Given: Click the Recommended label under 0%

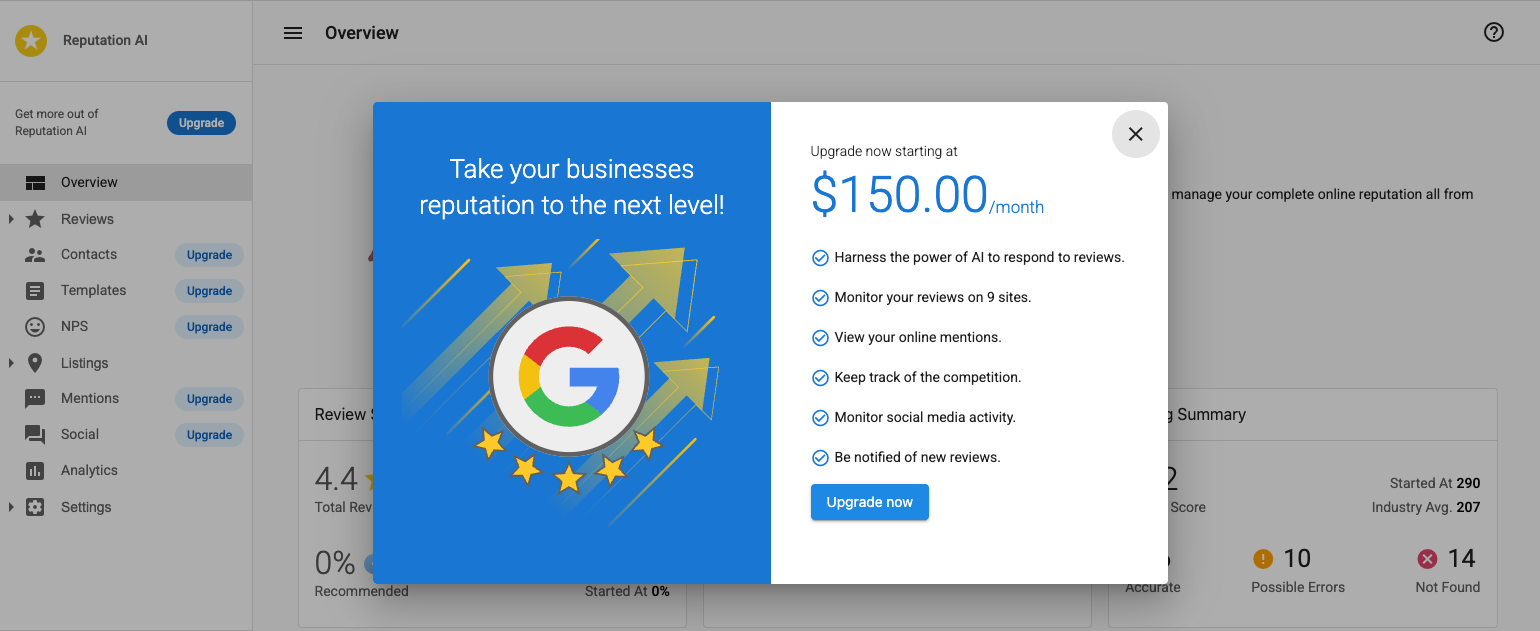Looking at the screenshot, I should click(x=361, y=591).
